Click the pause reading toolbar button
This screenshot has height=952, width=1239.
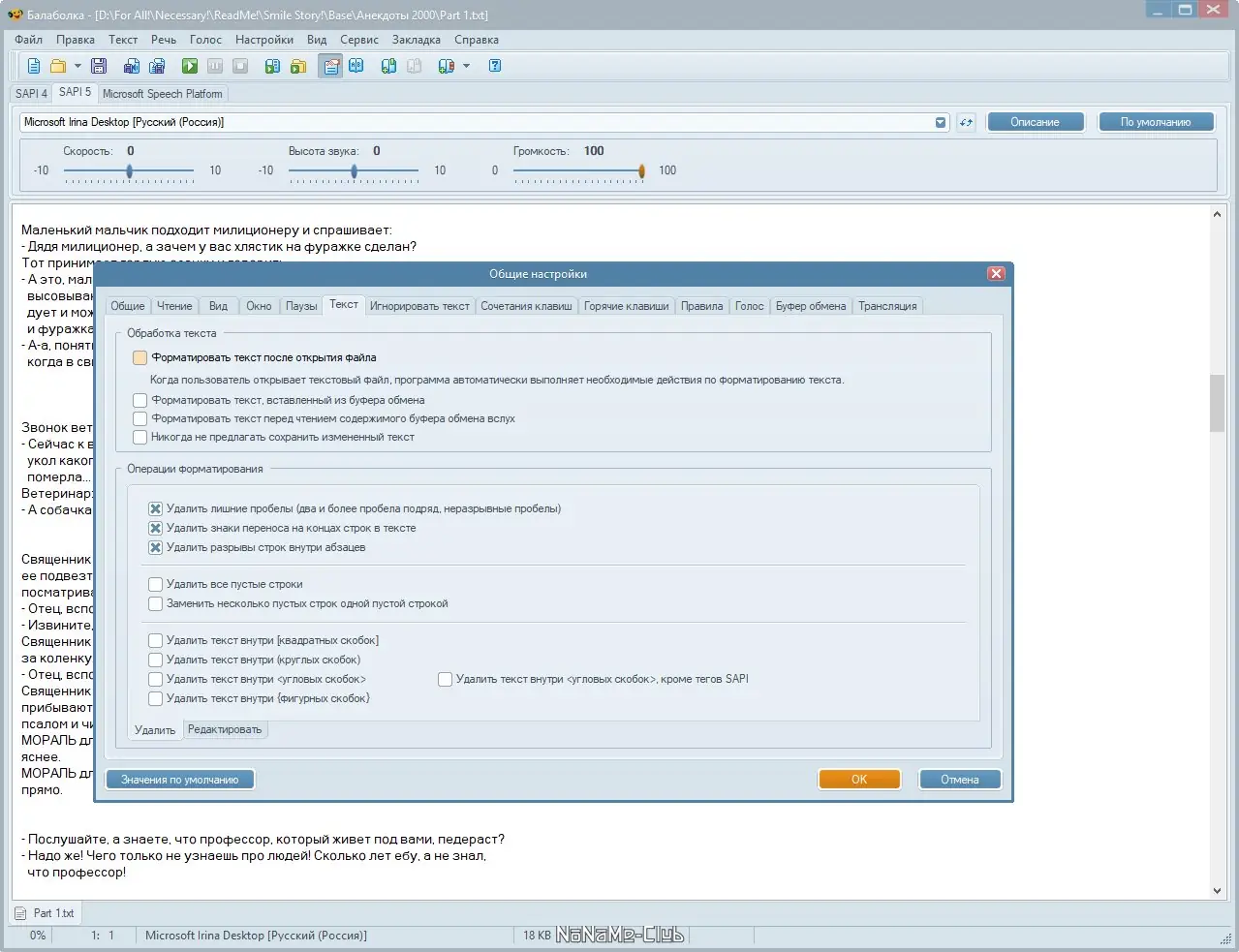pyautogui.click(x=215, y=66)
